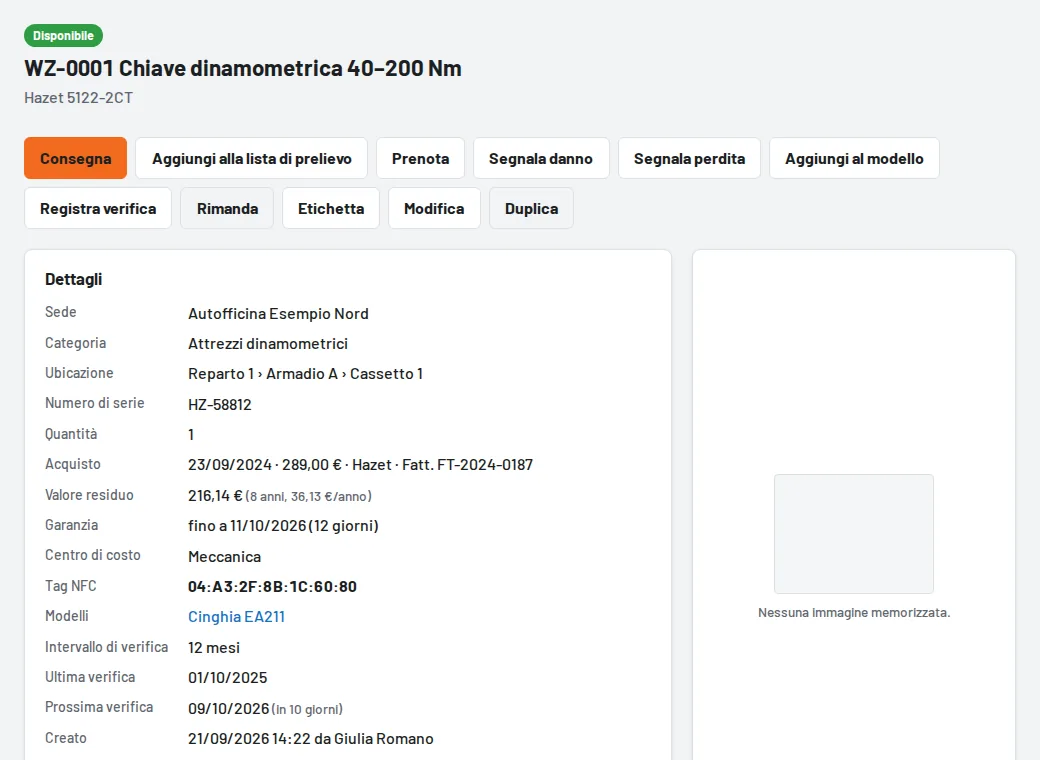Click the Rimanda button
1040x760 pixels.
[227, 208]
